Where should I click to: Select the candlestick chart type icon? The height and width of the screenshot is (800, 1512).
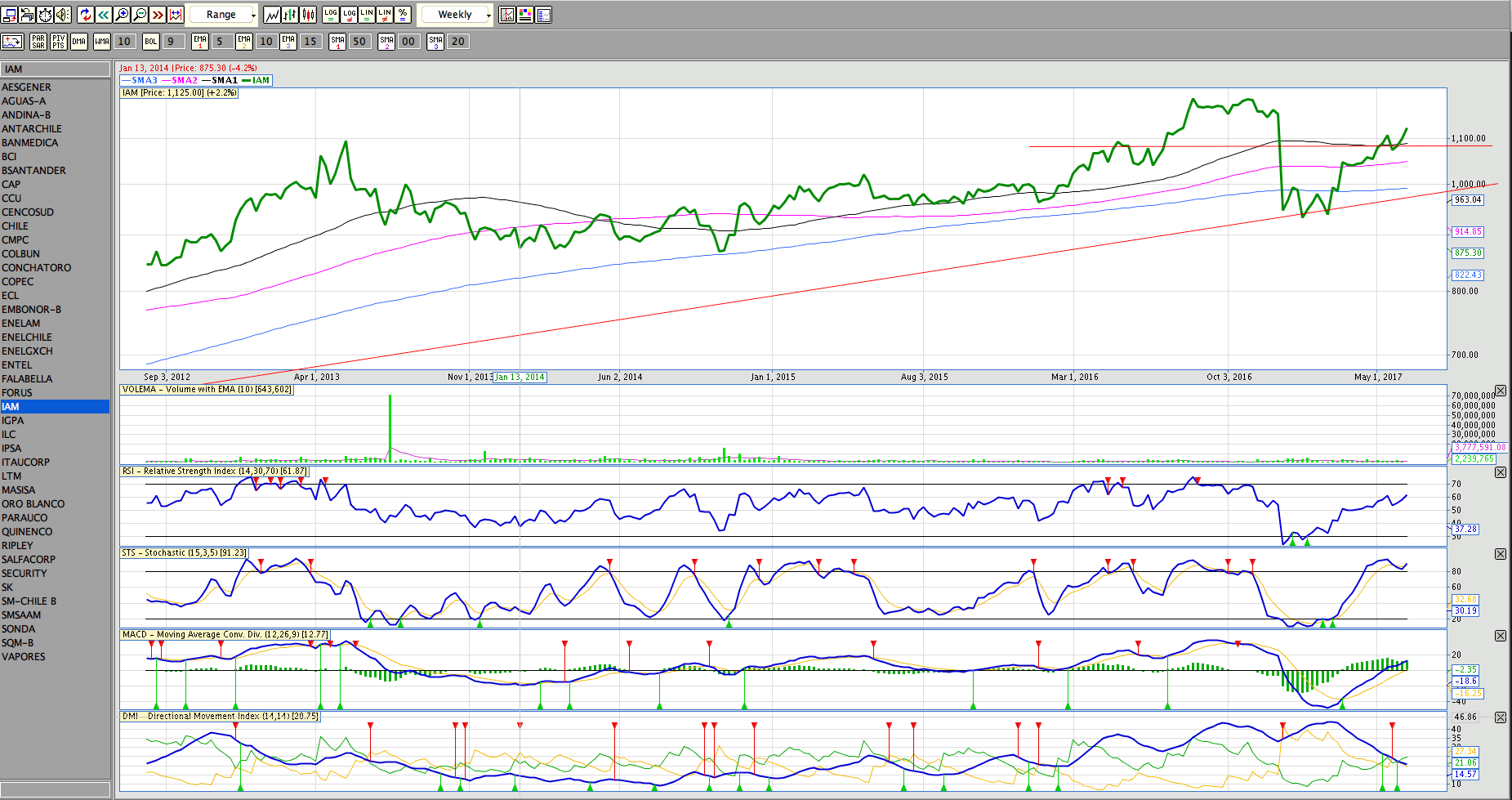[308, 15]
